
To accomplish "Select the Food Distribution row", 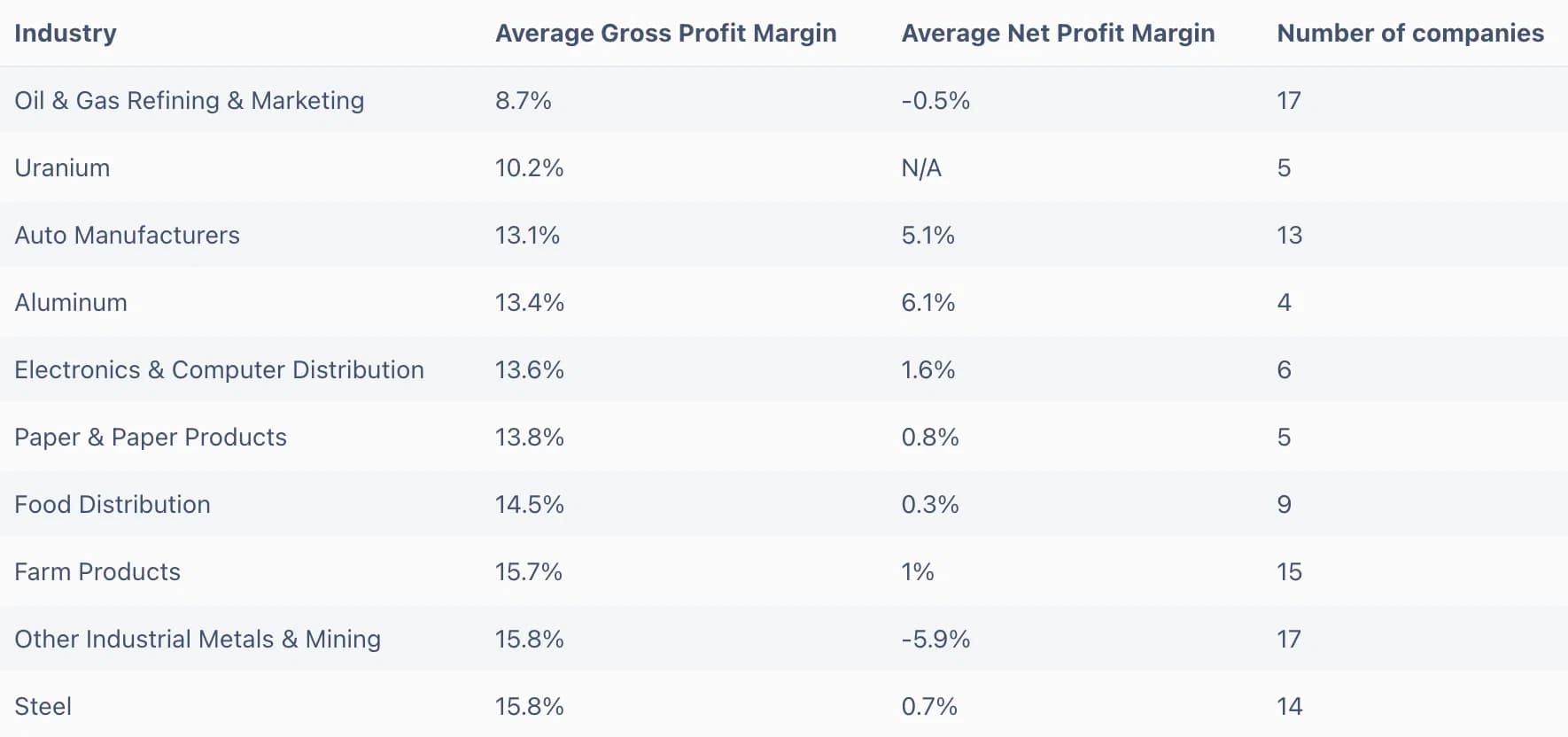I will (784, 504).
